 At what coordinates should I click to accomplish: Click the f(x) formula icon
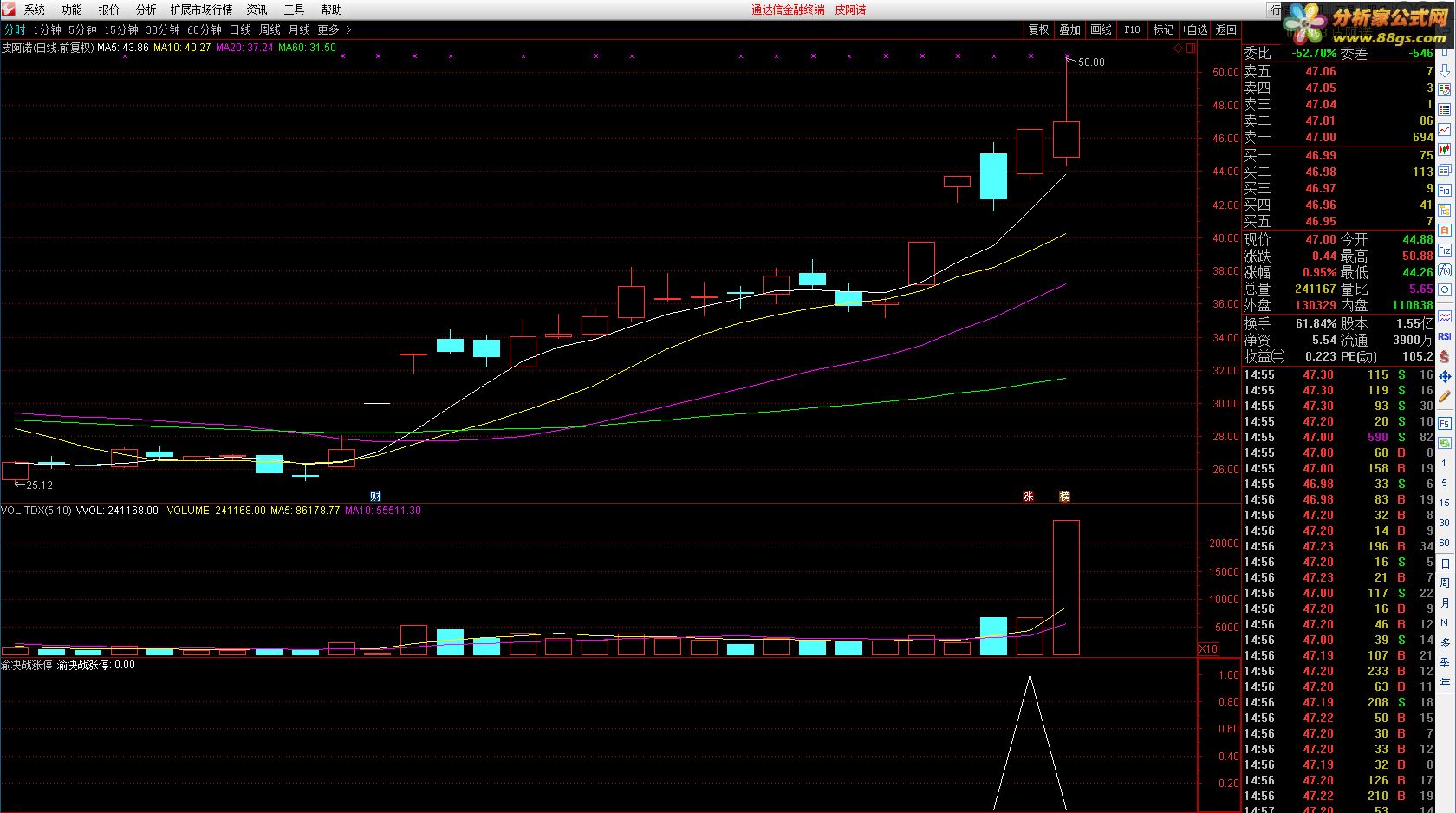(1445, 270)
